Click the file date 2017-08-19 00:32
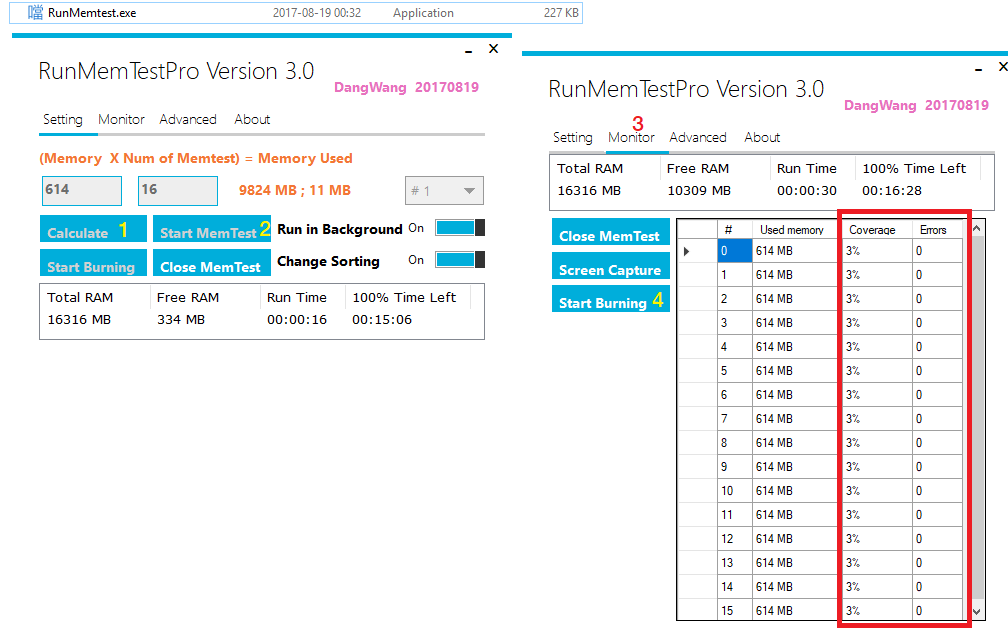The image size is (1008, 639). pos(317,13)
